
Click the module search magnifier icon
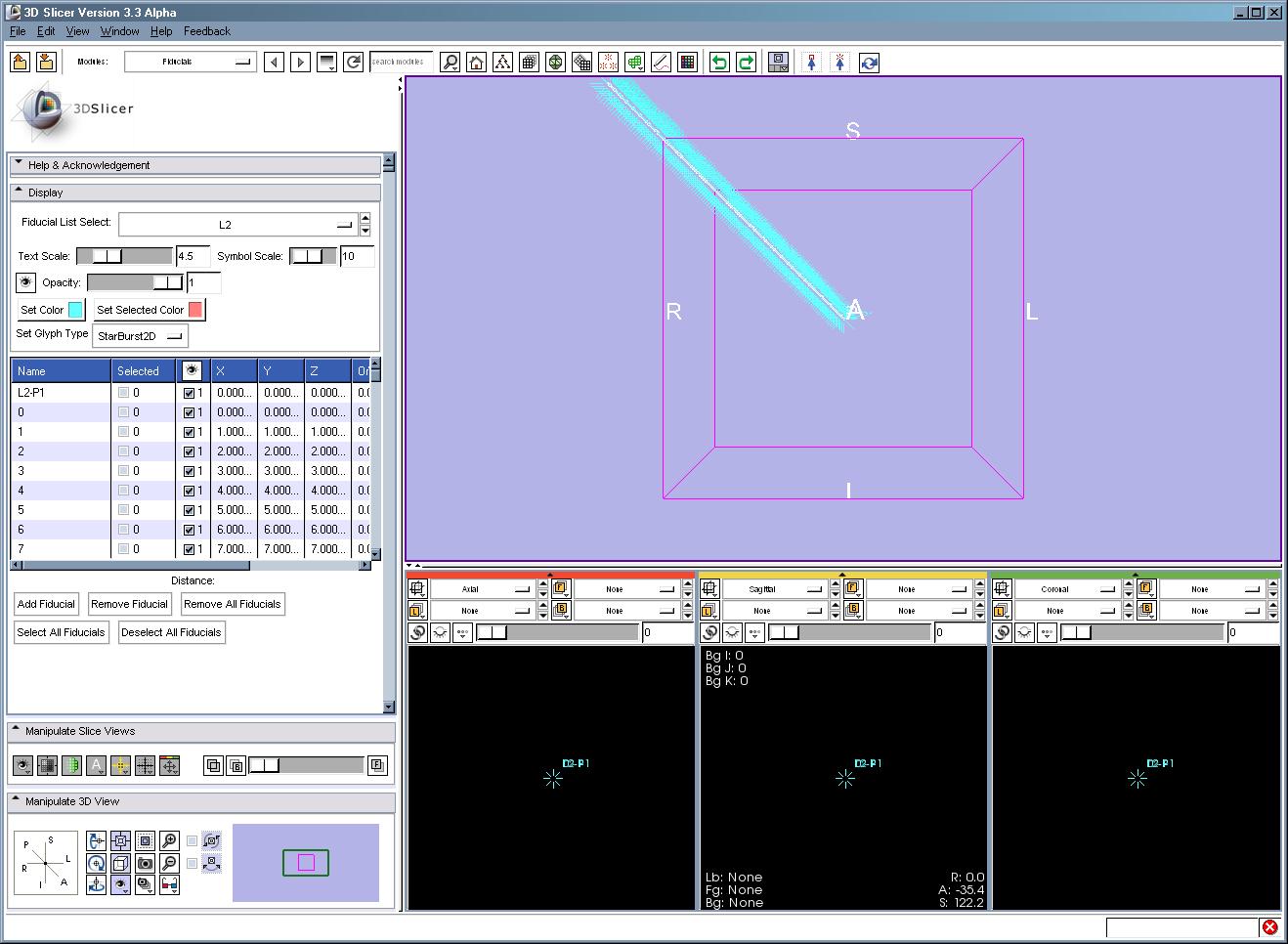pos(450,63)
